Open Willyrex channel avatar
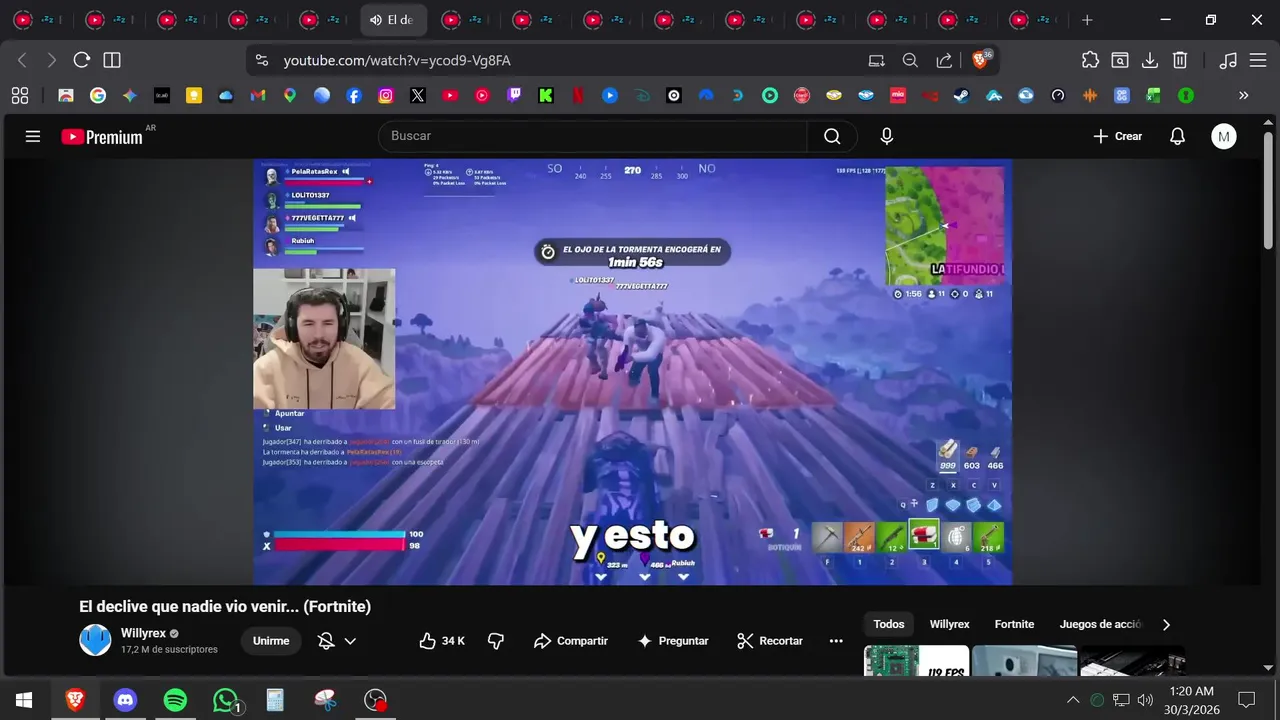The height and width of the screenshot is (720, 1280). pyautogui.click(x=95, y=640)
